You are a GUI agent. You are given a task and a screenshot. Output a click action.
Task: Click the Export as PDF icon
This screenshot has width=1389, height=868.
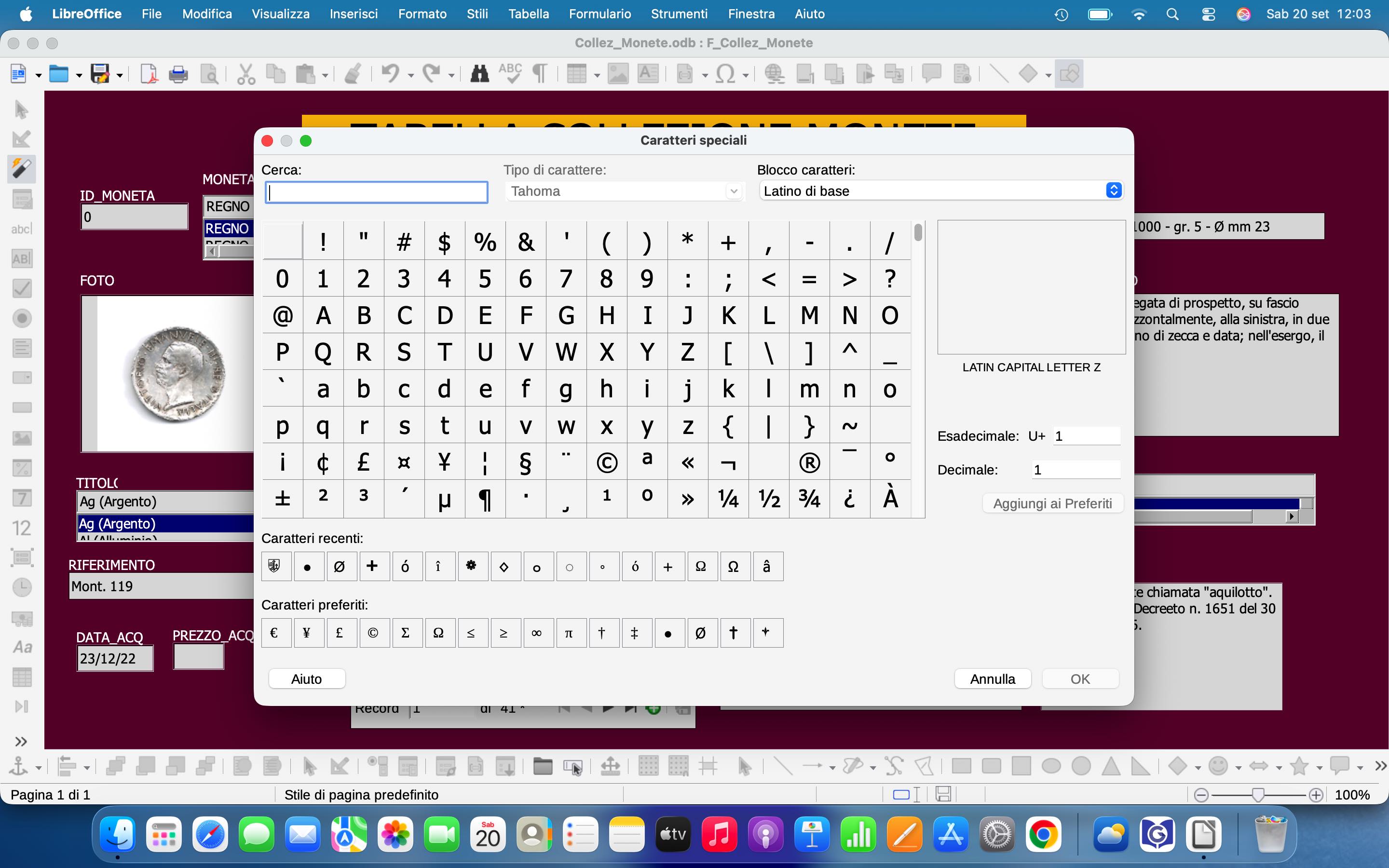[x=149, y=74]
